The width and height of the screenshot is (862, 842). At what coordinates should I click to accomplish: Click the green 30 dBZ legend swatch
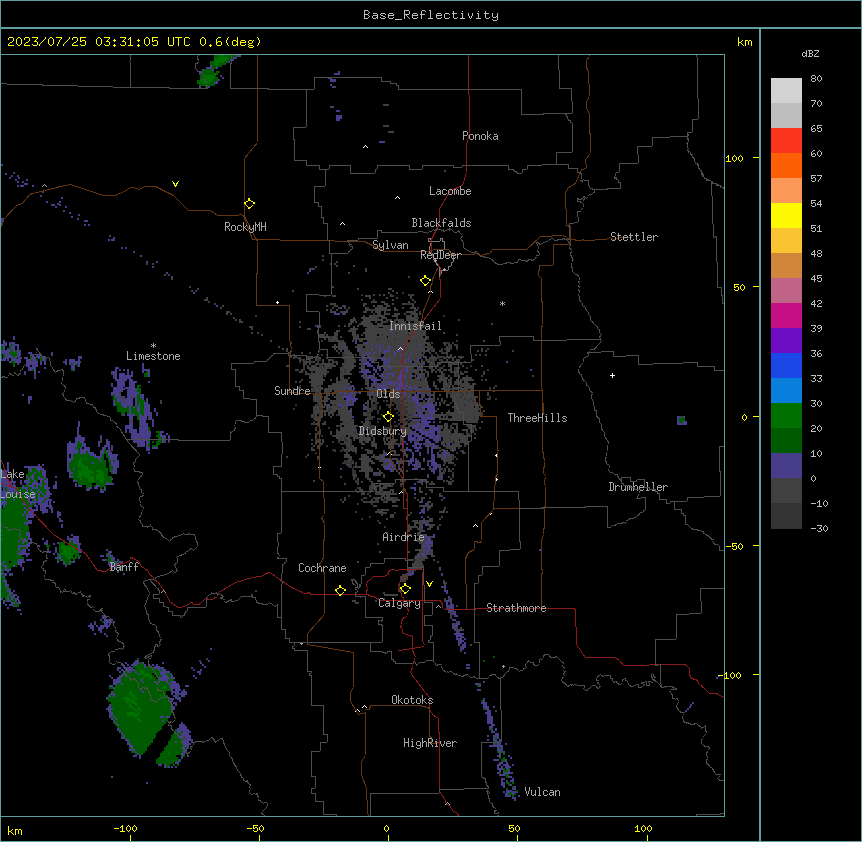click(786, 416)
